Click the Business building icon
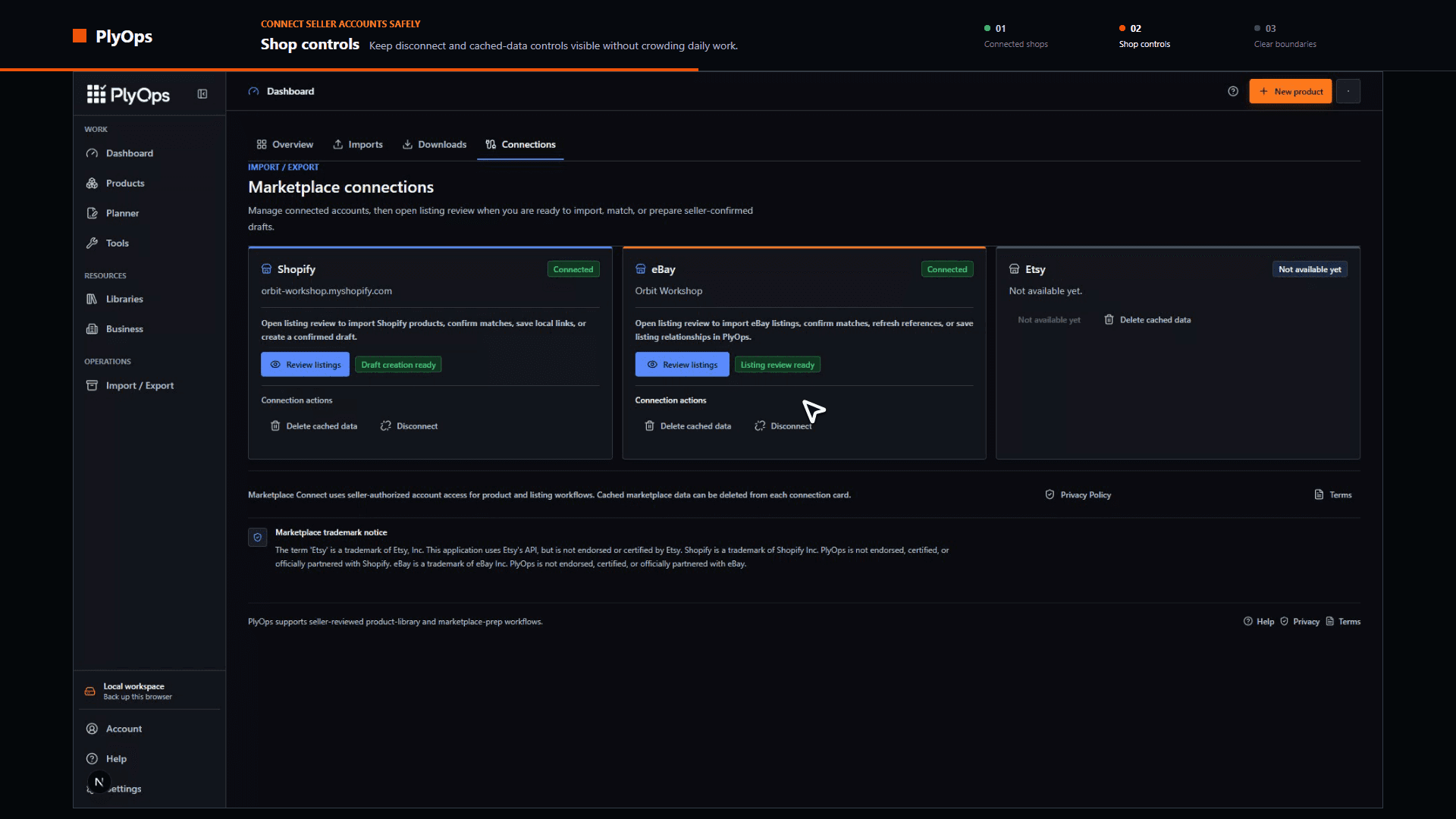This screenshot has width=1456, height=819. click(x=92, y=329)
